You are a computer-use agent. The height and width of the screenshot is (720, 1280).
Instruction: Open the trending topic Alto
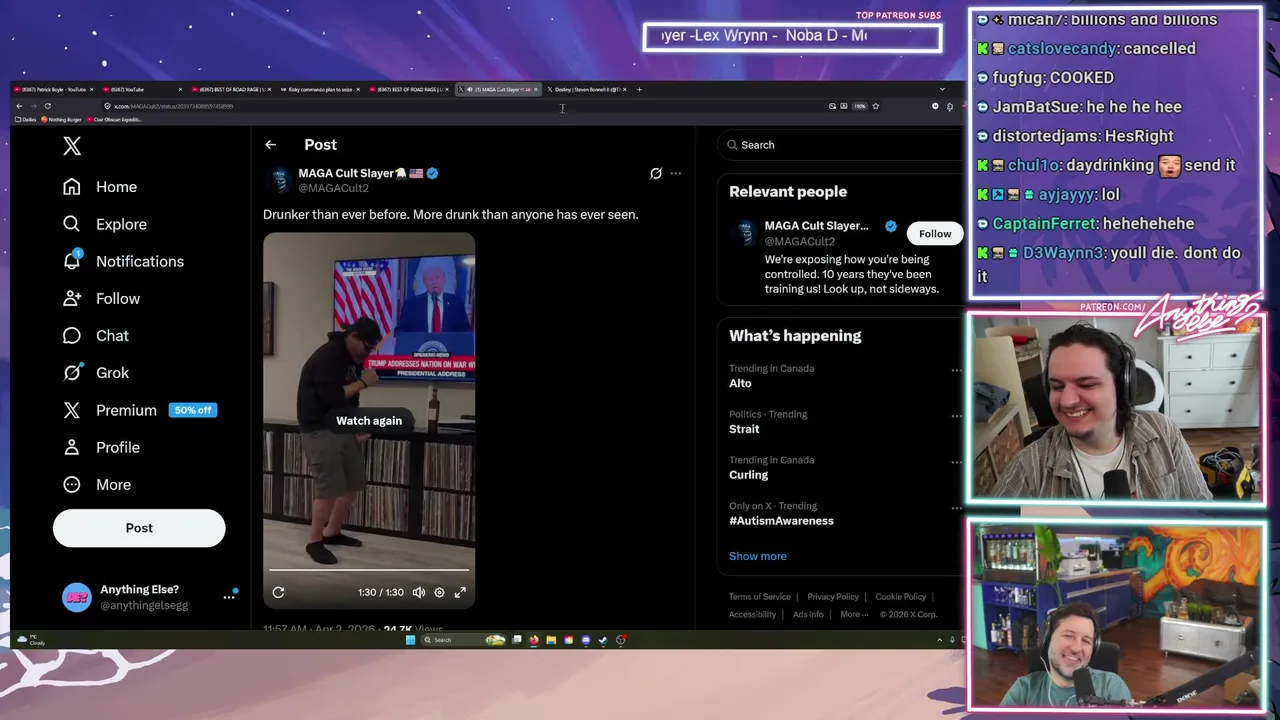(x=740, y=383)
